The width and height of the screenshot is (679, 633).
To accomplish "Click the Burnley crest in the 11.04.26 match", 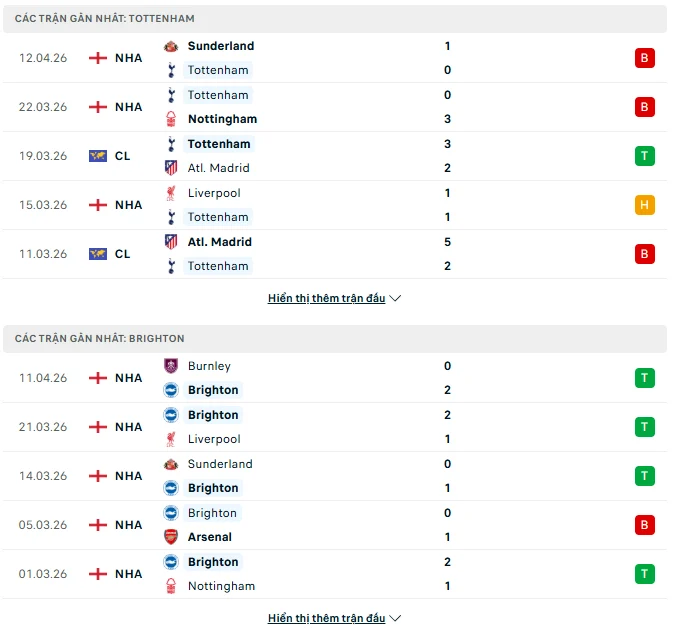I will 171,366.
